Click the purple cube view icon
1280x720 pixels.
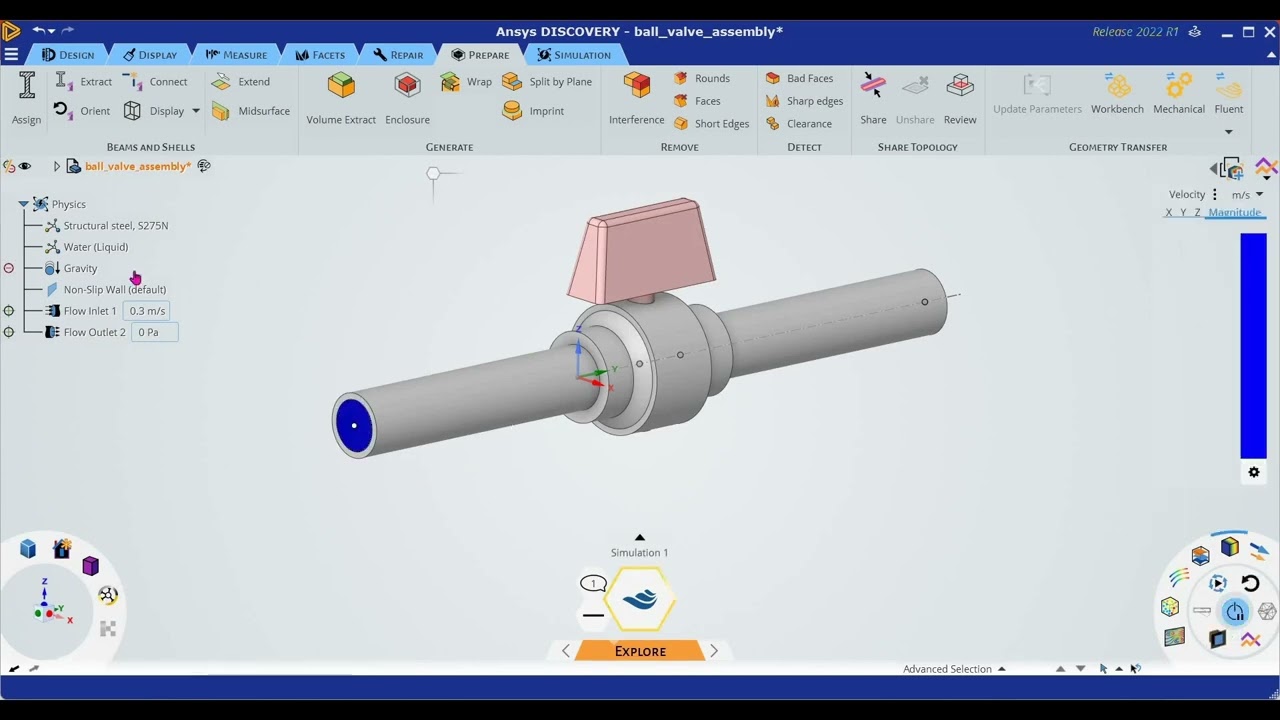(x=90, y=566)
